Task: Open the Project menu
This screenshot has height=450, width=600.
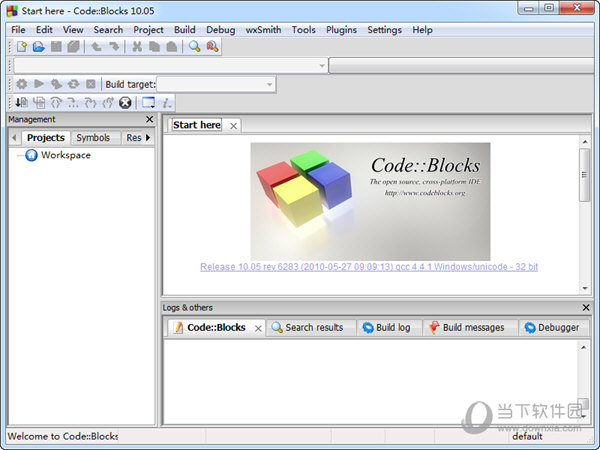Action: pos(148,30)
